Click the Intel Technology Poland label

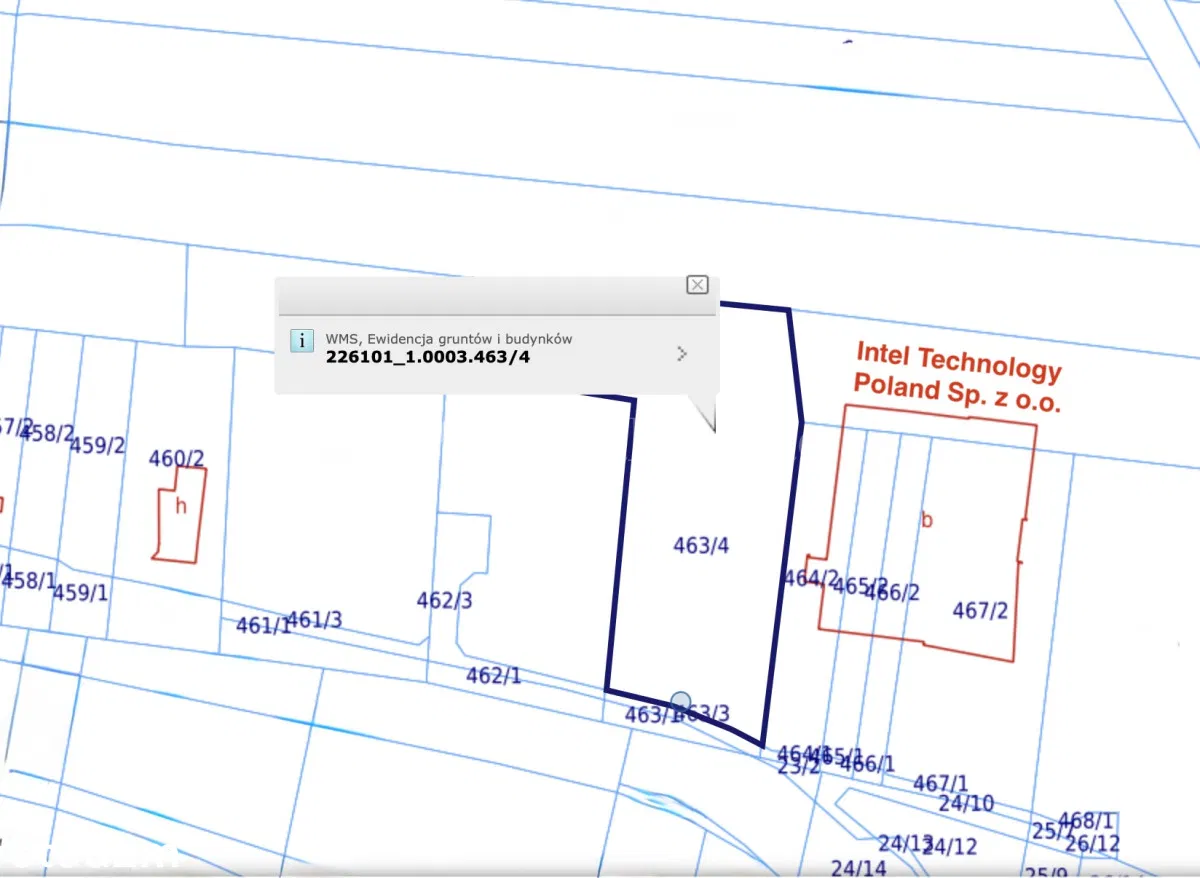pos(957,377)
